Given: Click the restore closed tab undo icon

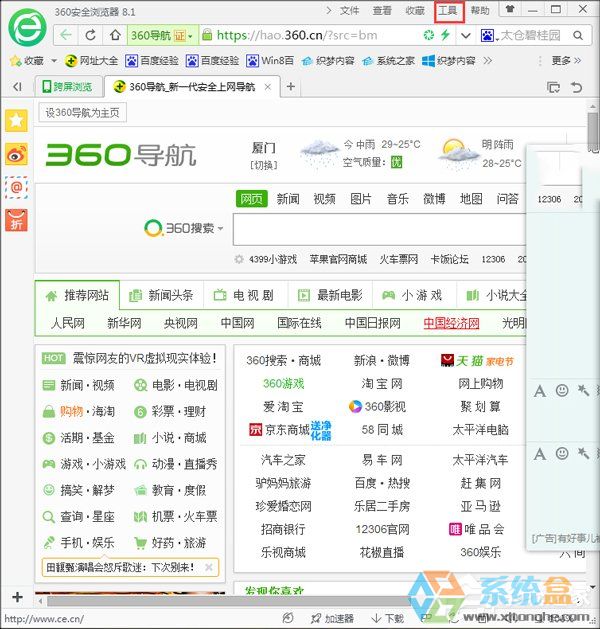Looking at the screenshot, I should coord(576,87).
